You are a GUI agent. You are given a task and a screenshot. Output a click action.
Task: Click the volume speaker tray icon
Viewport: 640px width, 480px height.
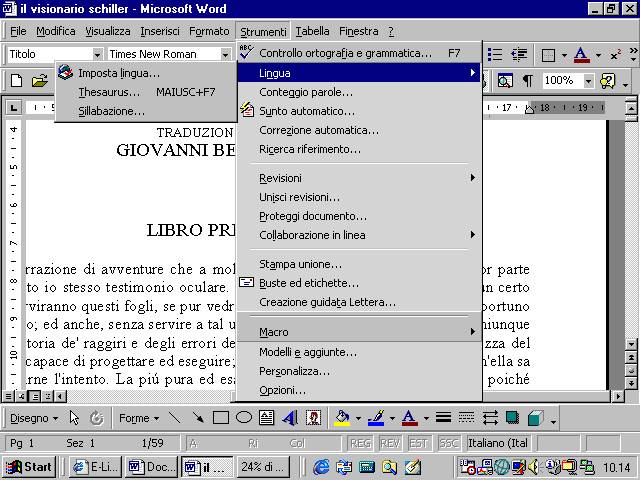533,466
